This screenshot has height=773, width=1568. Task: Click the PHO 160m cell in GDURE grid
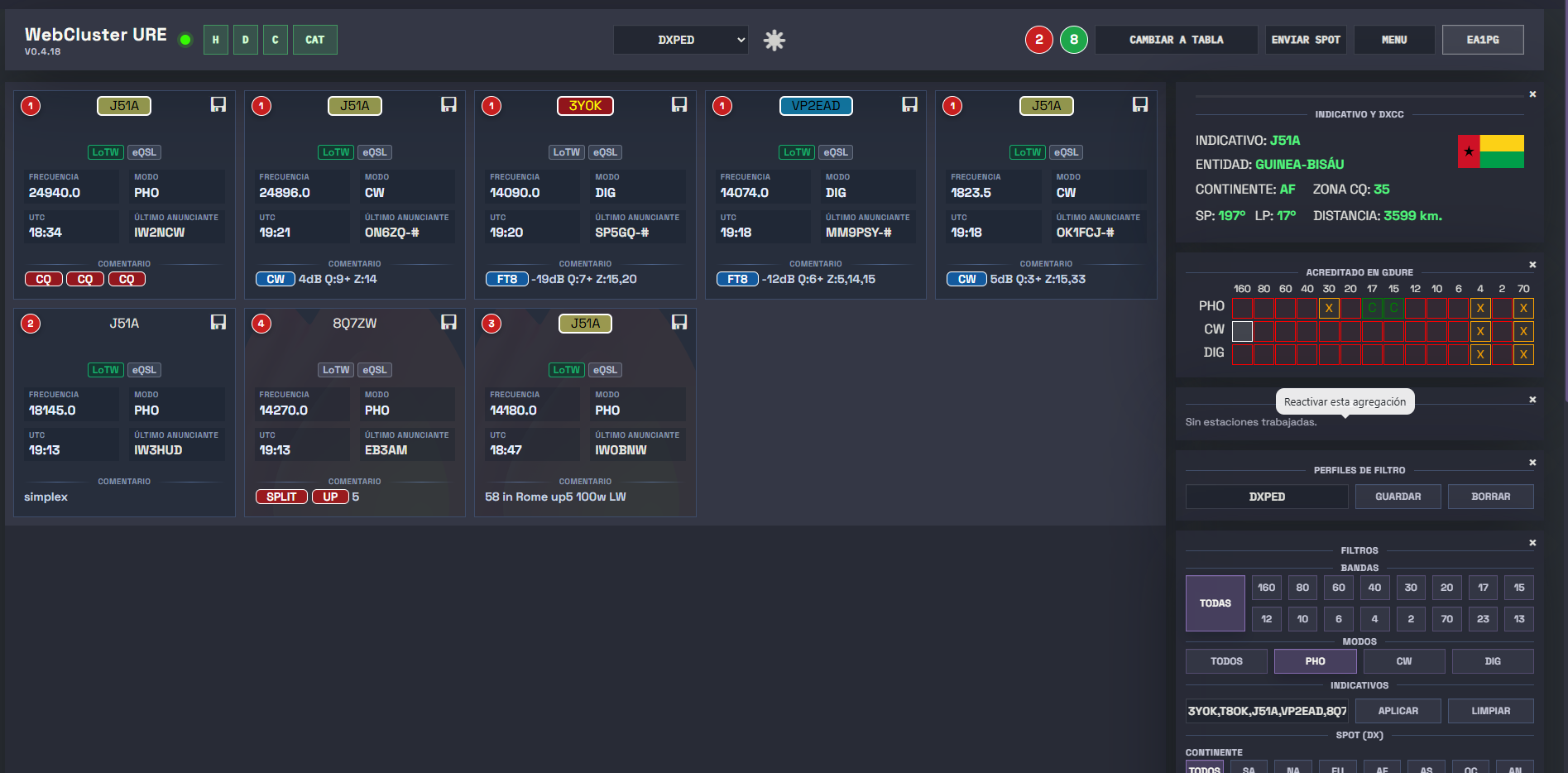point(1242,308)
